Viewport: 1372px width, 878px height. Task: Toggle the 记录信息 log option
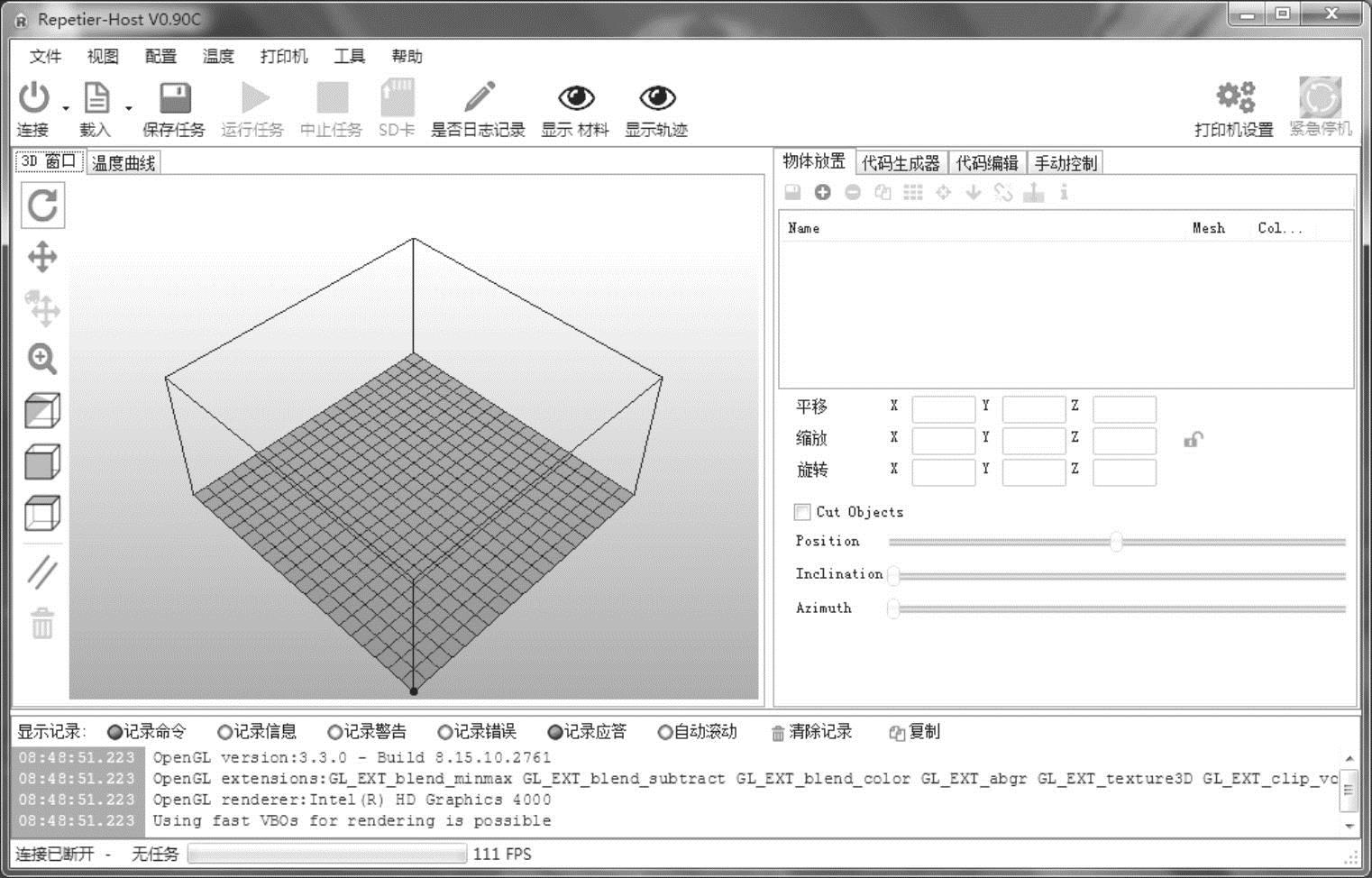(x=257, y=731)
